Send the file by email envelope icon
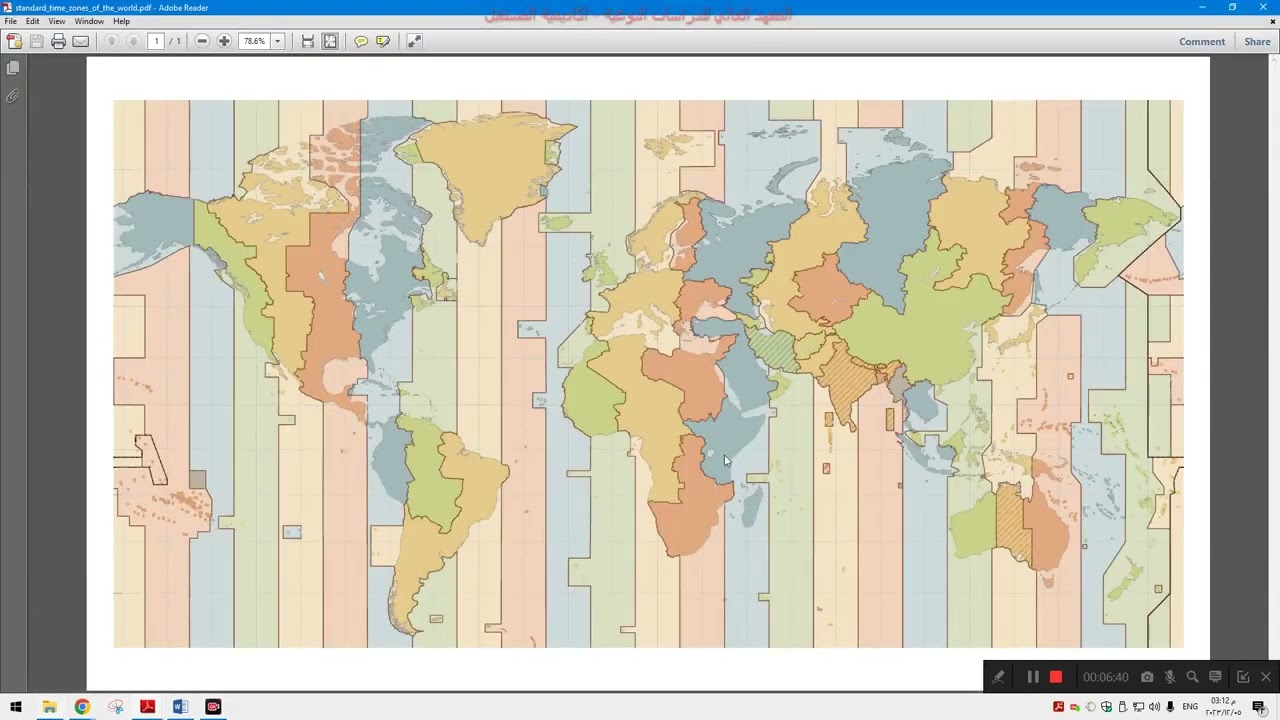The image size is (1280, 720). [81, 41]
